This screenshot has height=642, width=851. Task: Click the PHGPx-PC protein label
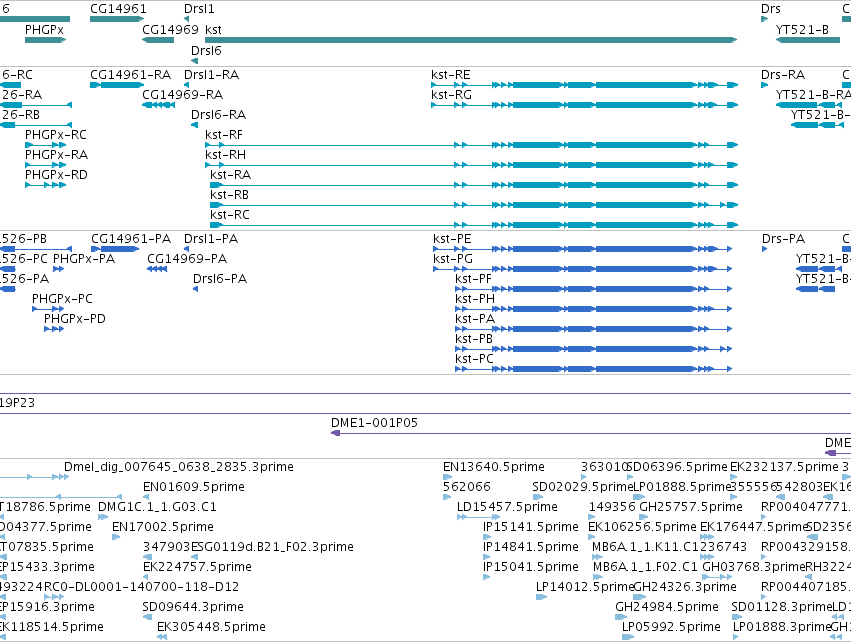coord(62,299)
